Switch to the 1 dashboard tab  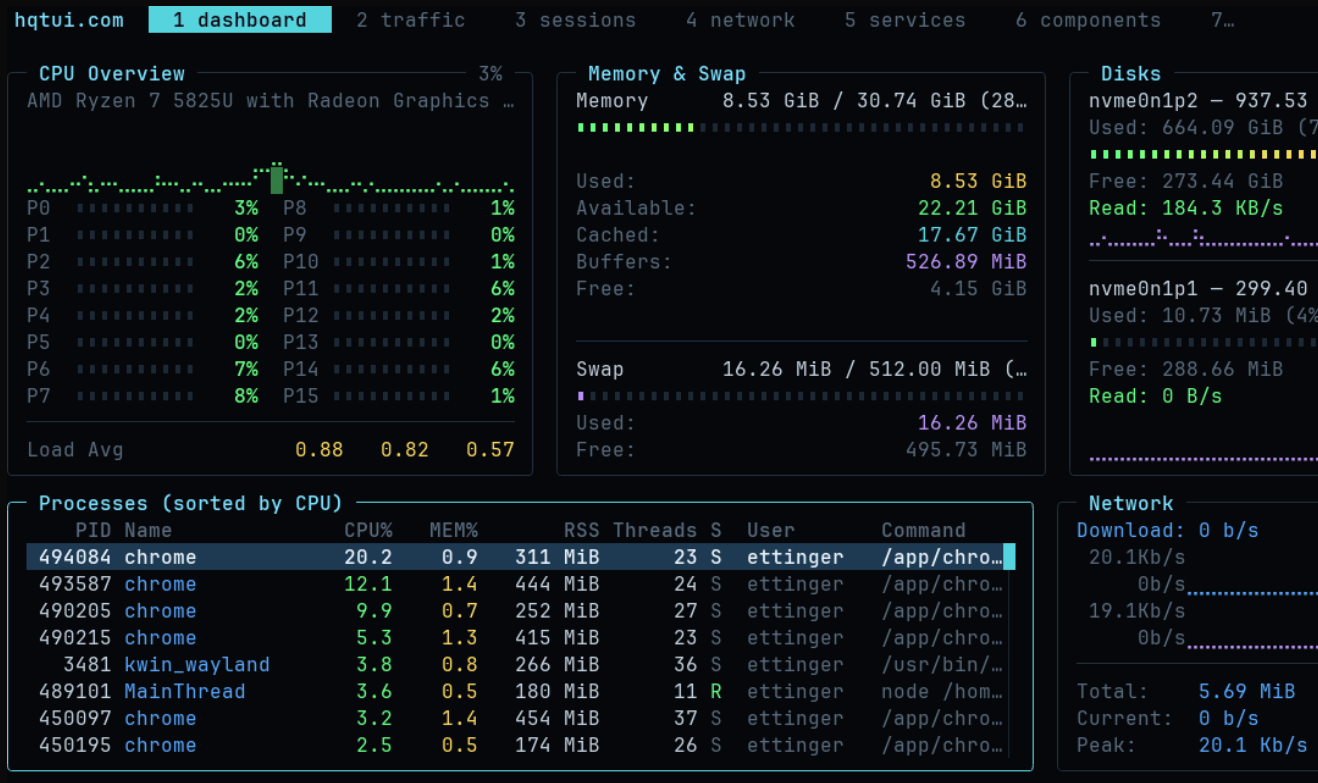pyautogui.click(x=240, y=20)
